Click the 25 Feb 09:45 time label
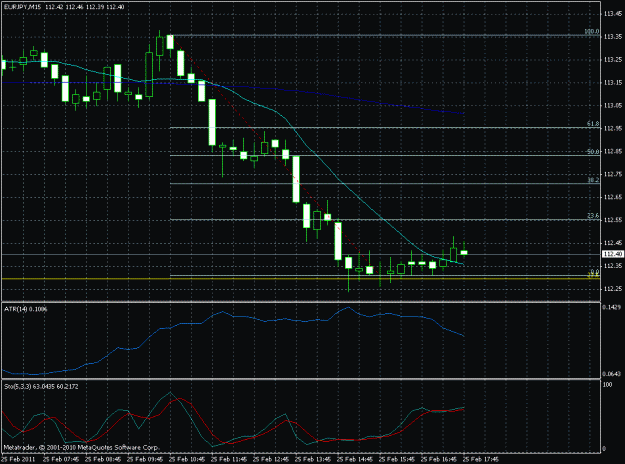 pos(145,459)
